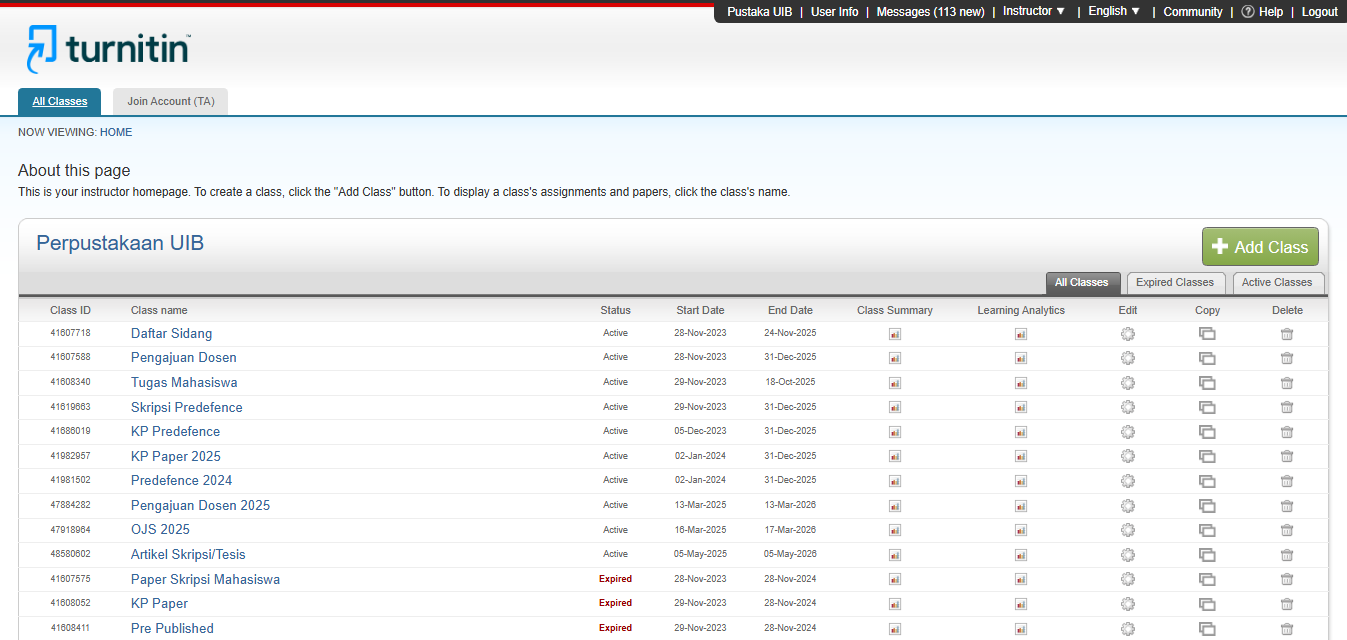Show Expired Classes filter tab

pos(1175,282)
